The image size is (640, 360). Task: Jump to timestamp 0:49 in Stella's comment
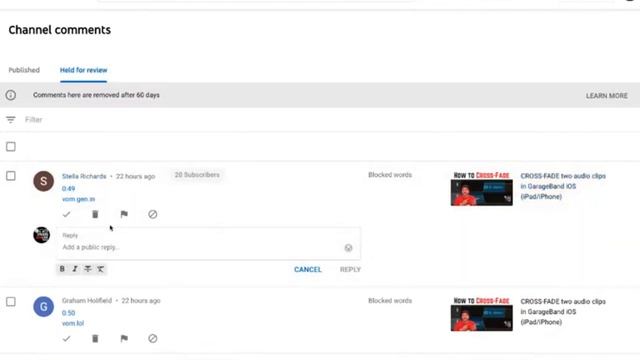68,189
